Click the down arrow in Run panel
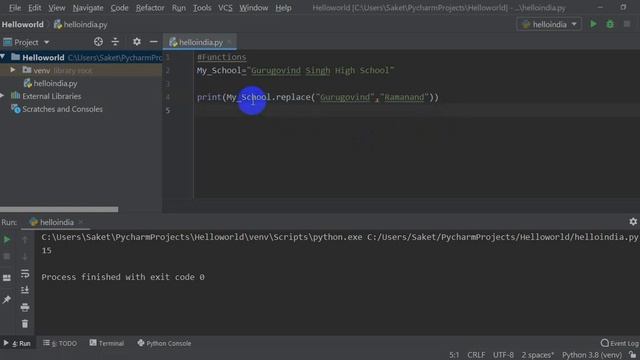The width and height of the screenshot is (640, 360). (x=25, y=257)
